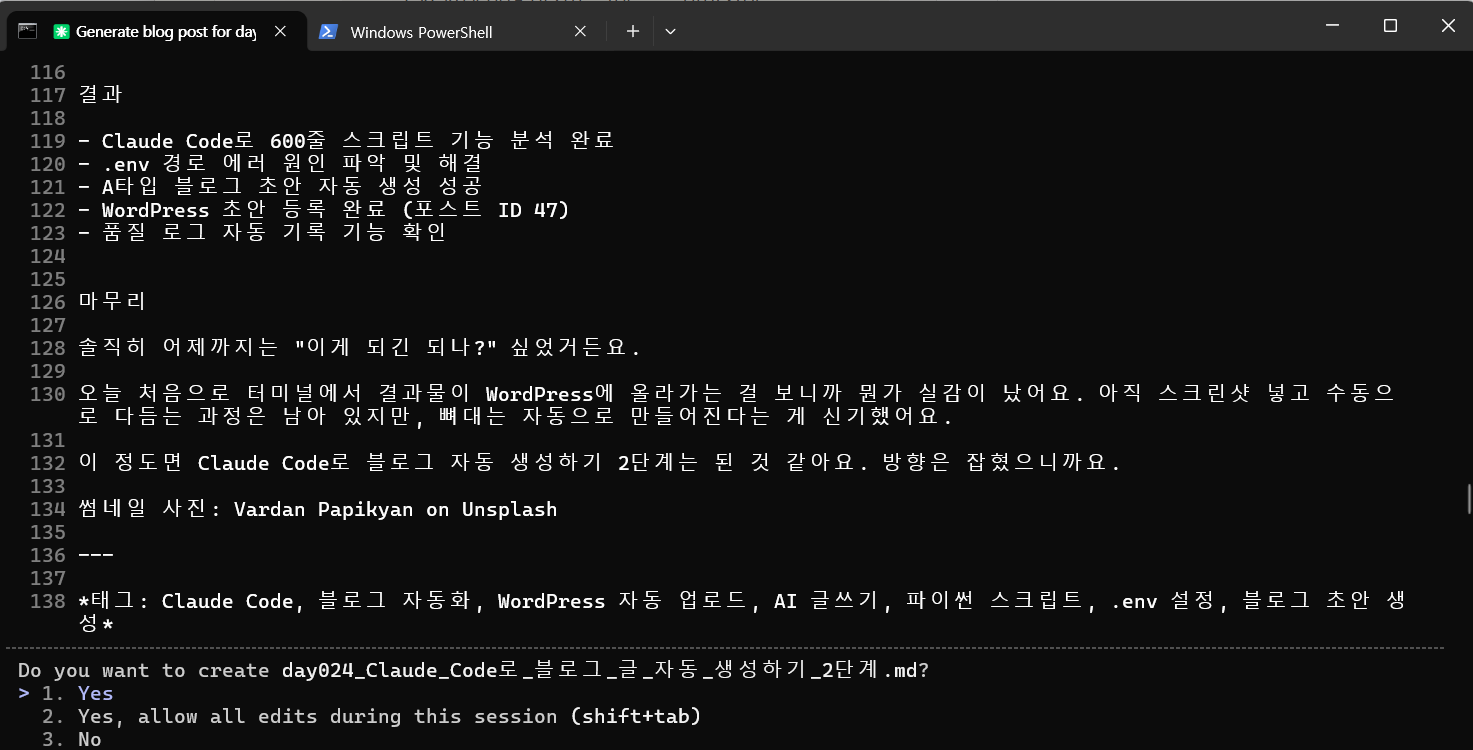Viewport: 1473px width, 750px height.
Task: Click the "Vardan Papikyan on Unsplash" credit text
Action: [395, 509]
